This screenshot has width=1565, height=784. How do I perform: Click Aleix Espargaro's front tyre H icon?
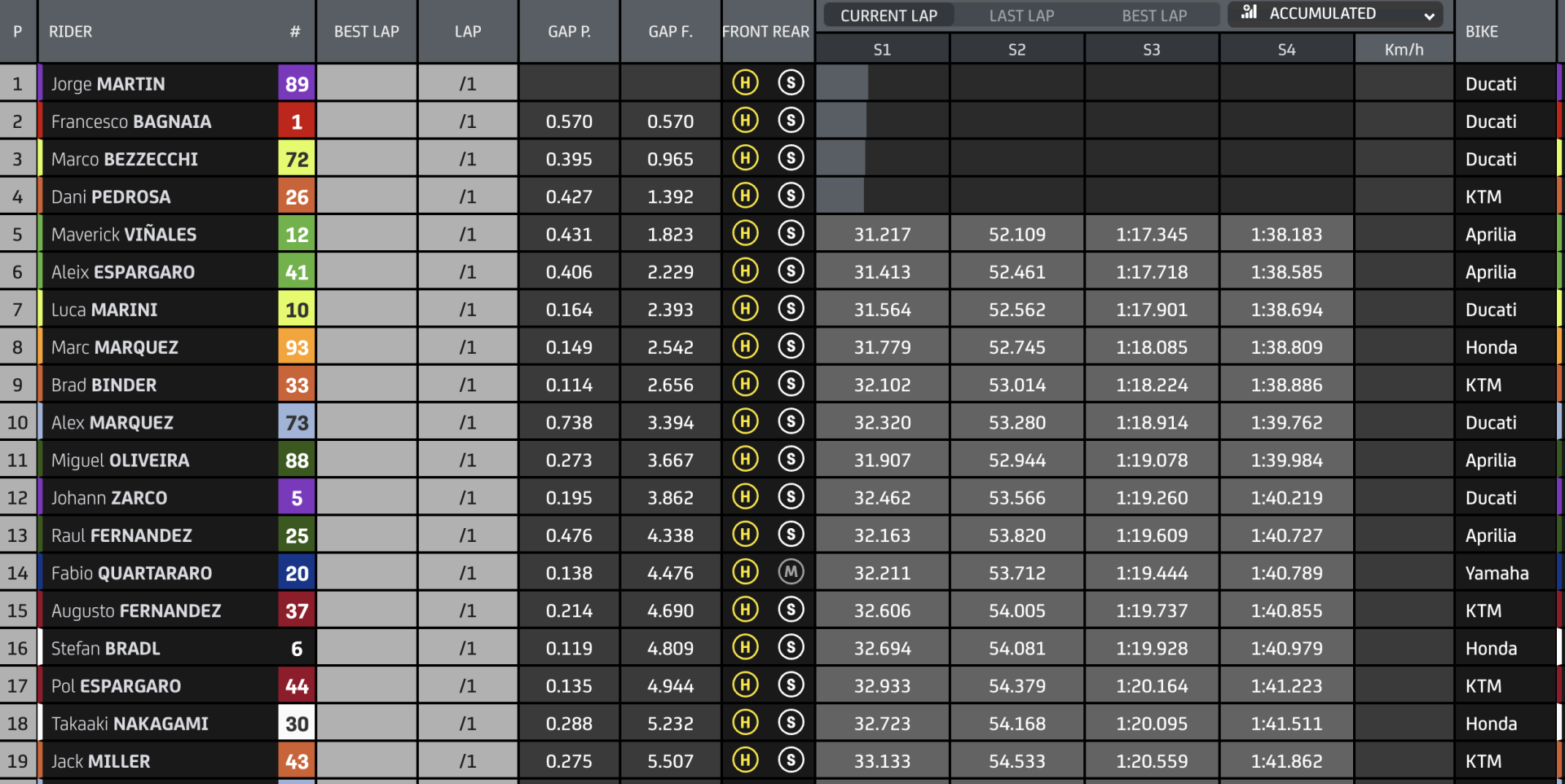[x=745, y=271]
